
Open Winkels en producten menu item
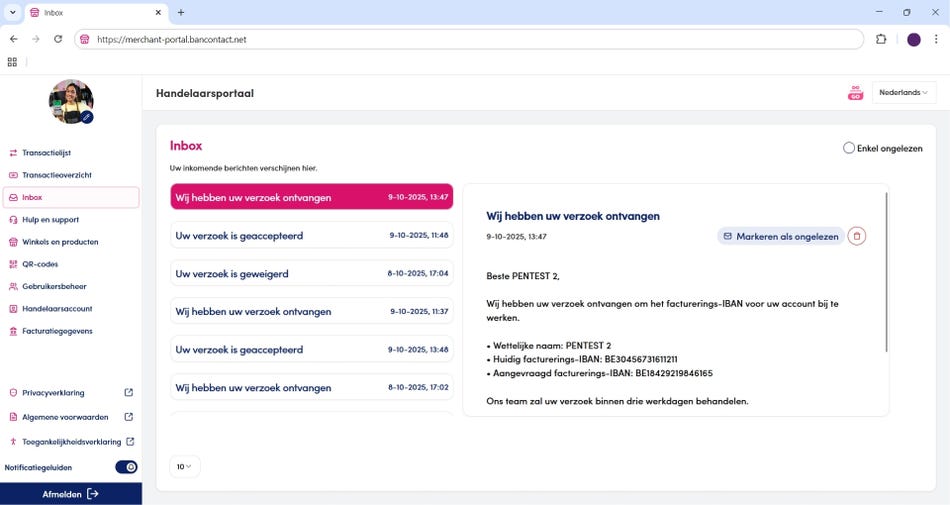[x=60, y=242]
